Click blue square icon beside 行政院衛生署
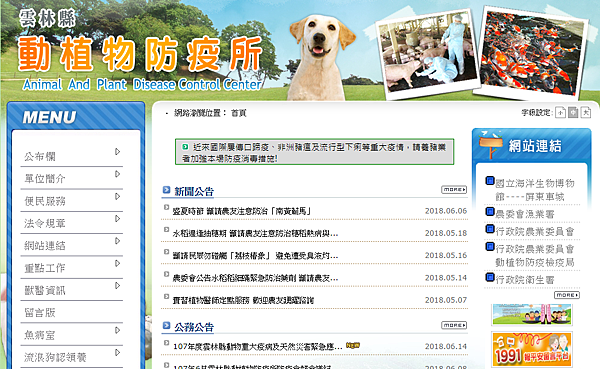The width and height of the screenshot is (600, 369). [x=490, y=277]
